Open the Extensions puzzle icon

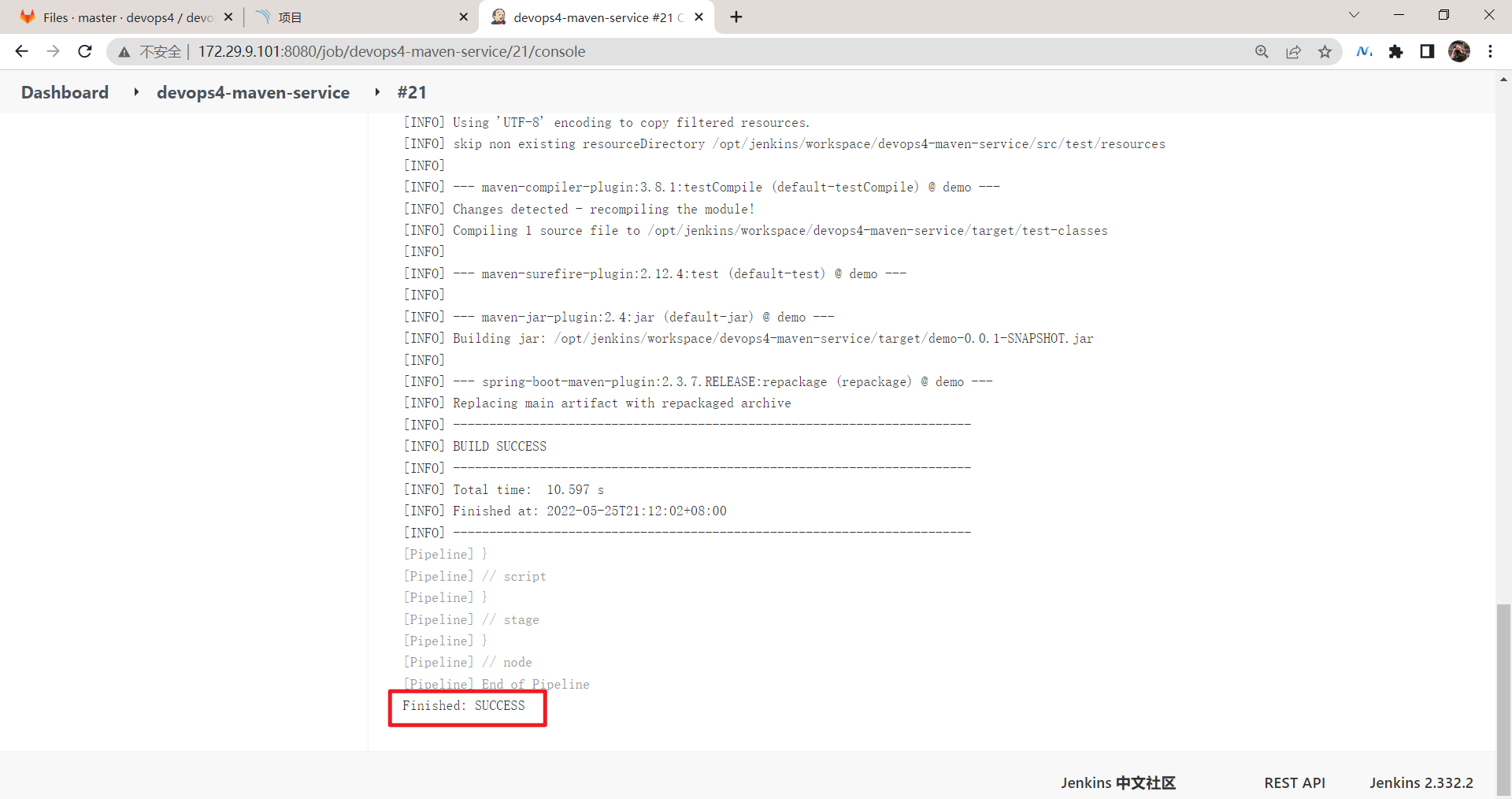[1395, 51]
